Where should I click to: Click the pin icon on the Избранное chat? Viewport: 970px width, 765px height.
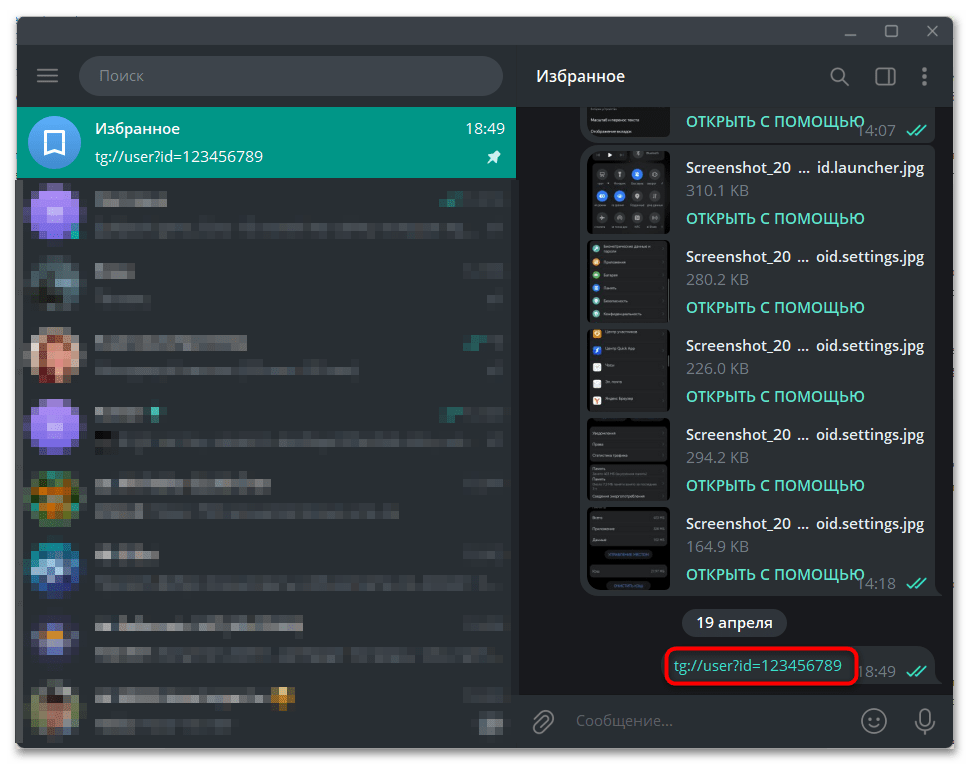494,157
